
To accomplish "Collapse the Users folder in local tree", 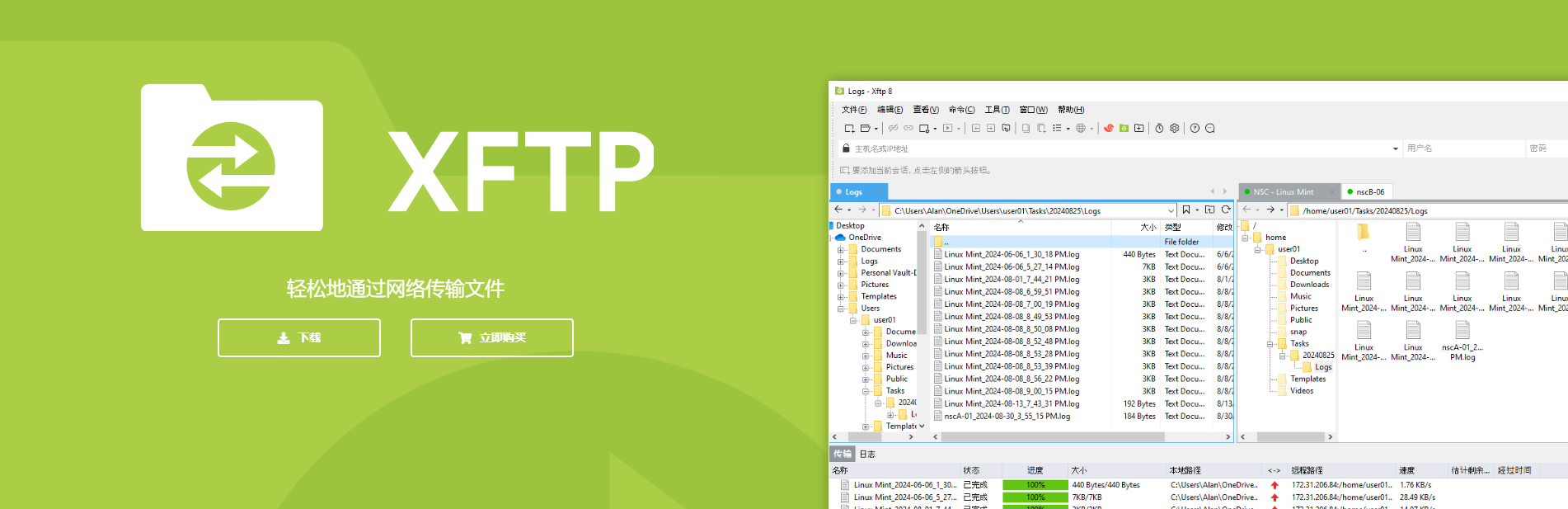I will click(x=841, y=309).
